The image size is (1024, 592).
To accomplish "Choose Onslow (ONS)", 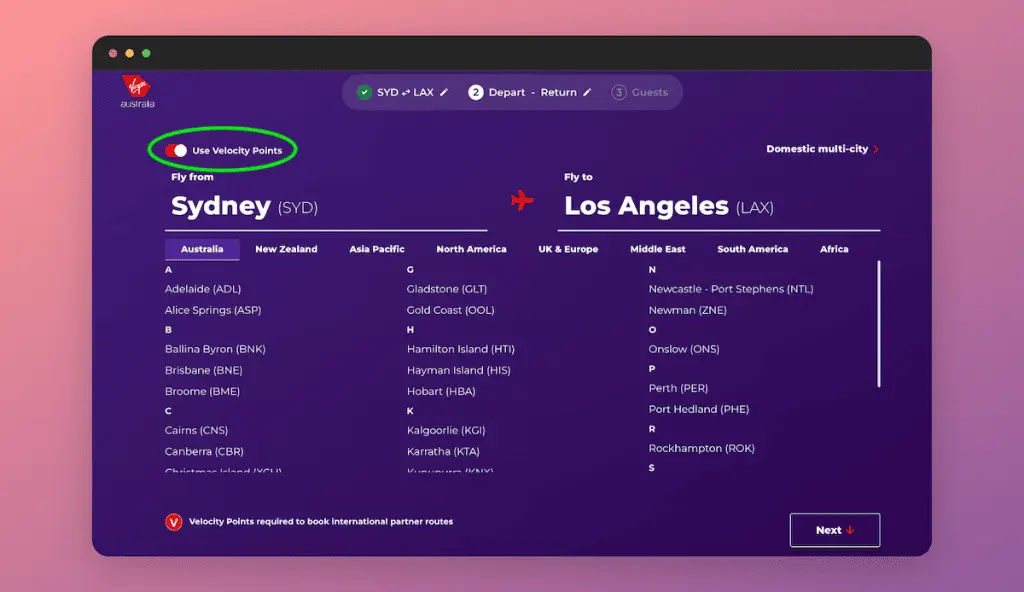I will point(684,349).
